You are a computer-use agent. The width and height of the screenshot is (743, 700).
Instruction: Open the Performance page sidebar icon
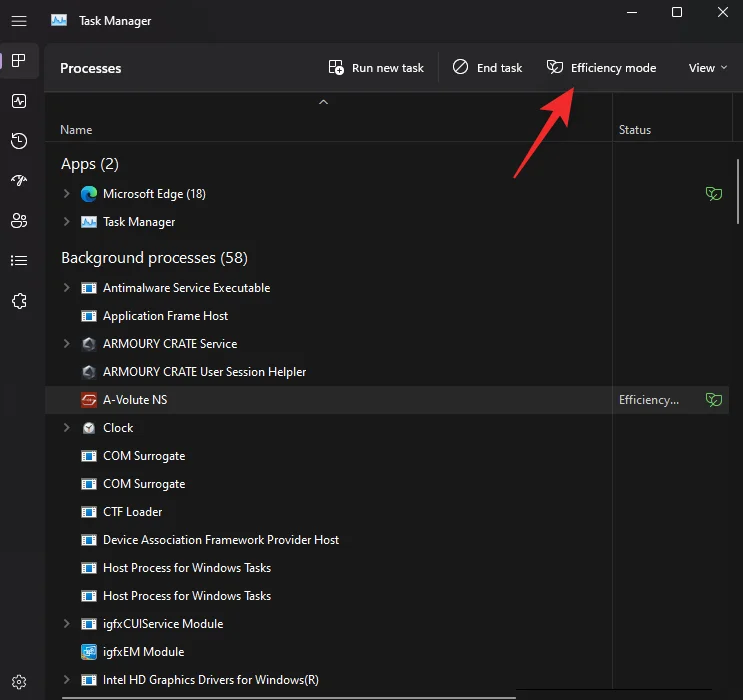pos(19,101)
